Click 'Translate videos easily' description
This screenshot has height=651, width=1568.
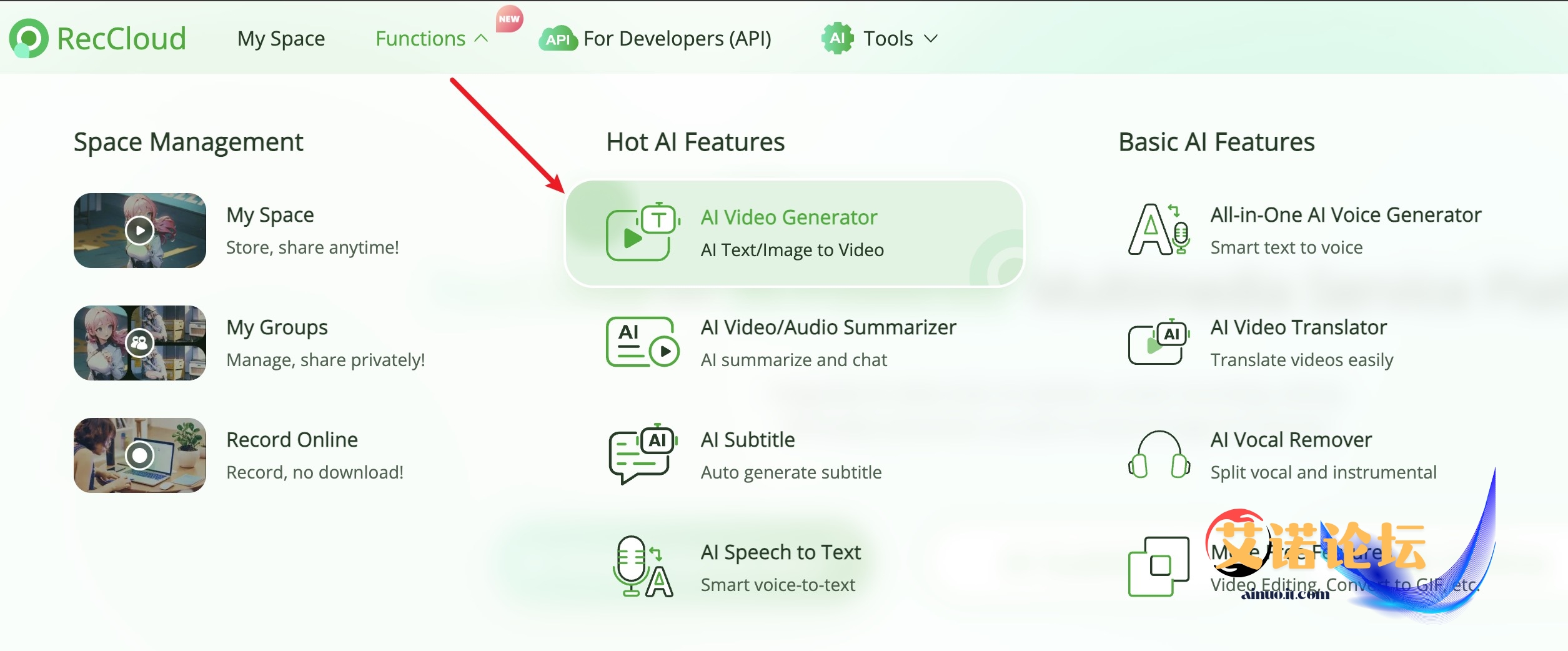coord(1302,360)
